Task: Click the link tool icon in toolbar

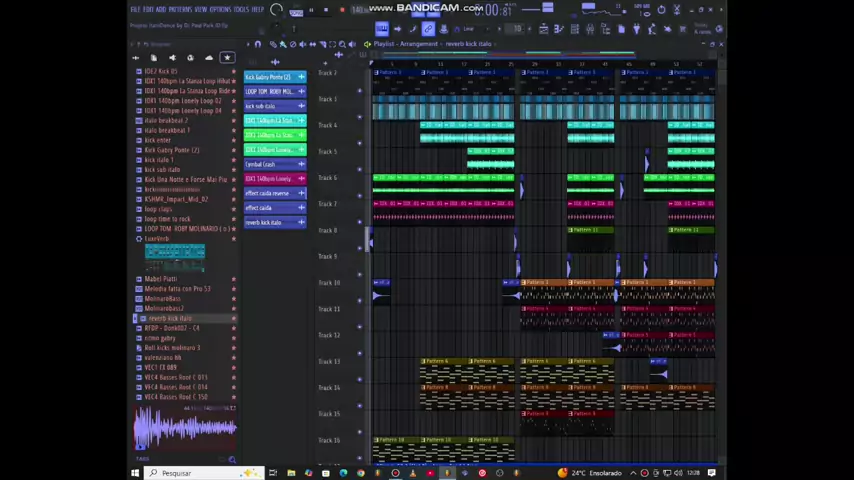Action: (428, 29)
